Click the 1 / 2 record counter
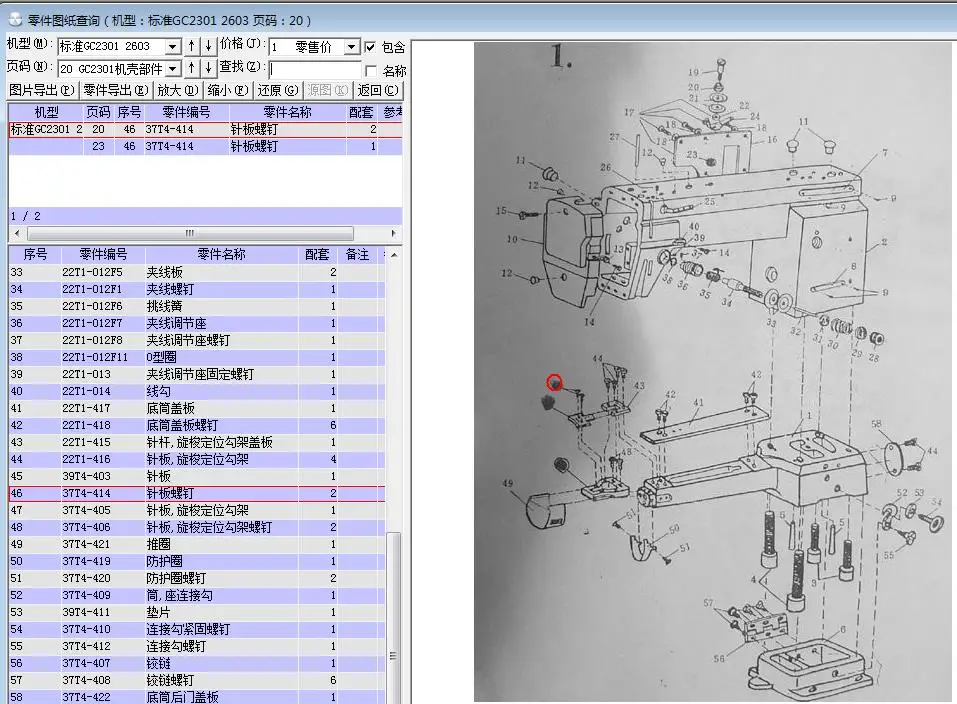The image size is (957, 704). coord(26,216)
